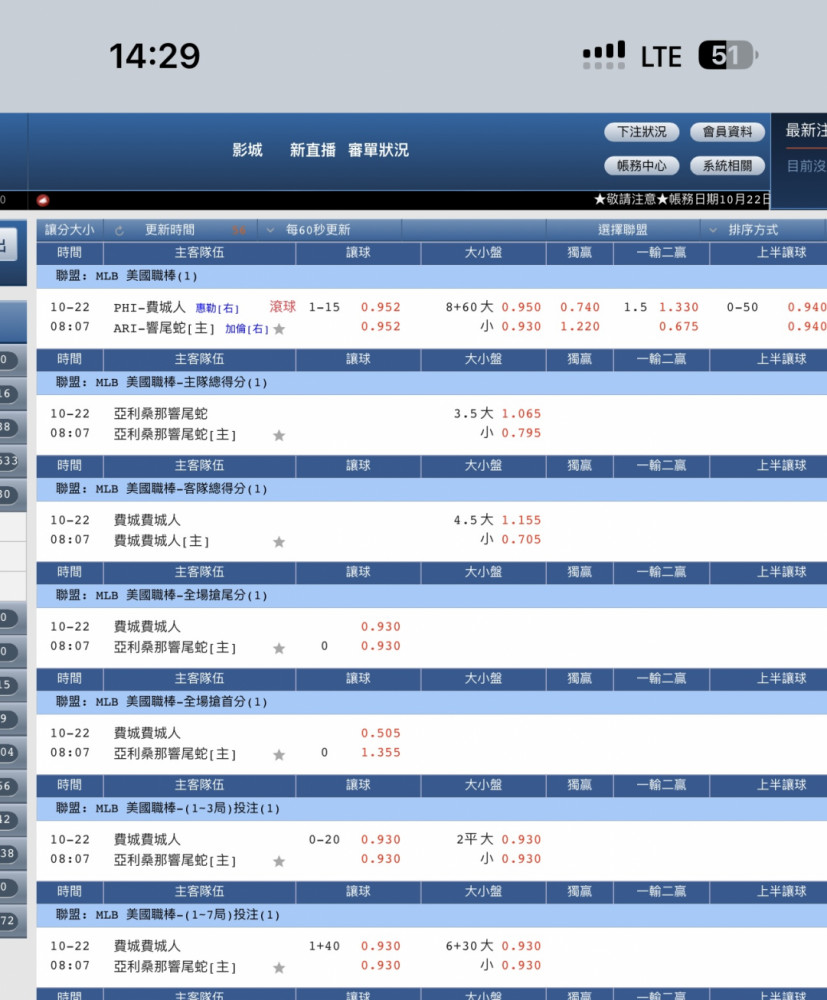Image resolution: width=827 pixels, height=1000 pixels.
Task: Star the 客隊總得分 match row
Action: [x=279, y=542]
